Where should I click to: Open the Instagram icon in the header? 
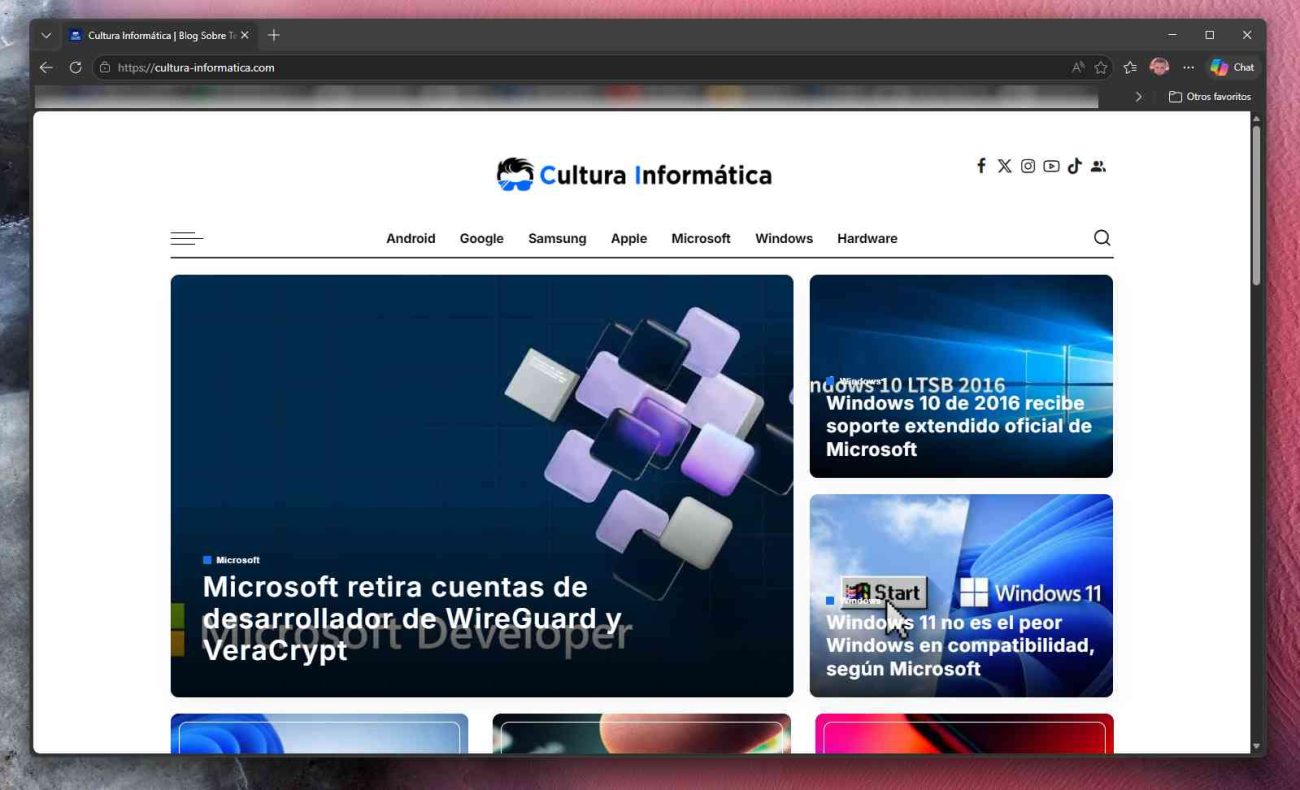coord(1028,166)
